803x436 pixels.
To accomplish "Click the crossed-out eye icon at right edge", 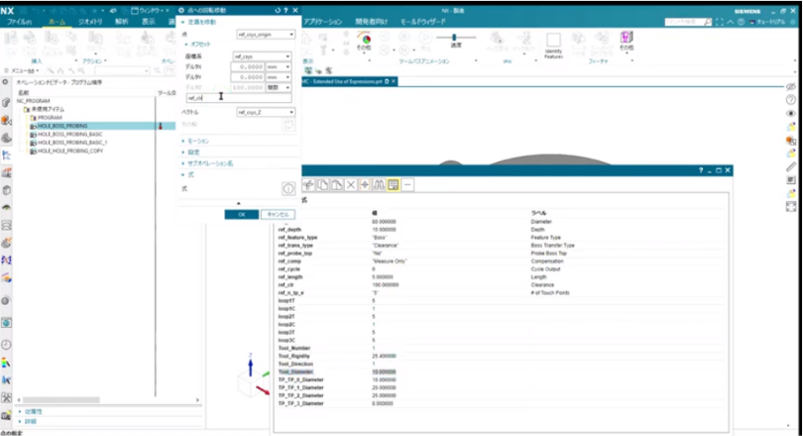I will 791,87.
